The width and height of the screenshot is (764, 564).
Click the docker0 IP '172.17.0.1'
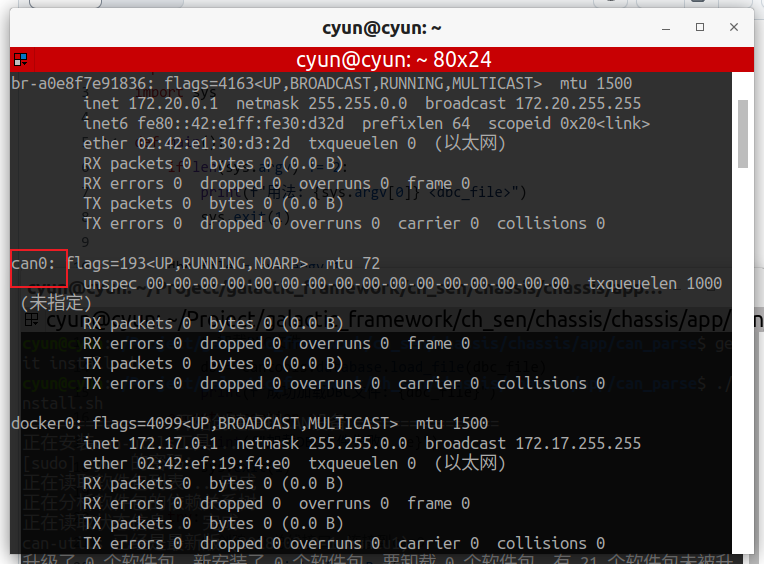coord(173,443)
